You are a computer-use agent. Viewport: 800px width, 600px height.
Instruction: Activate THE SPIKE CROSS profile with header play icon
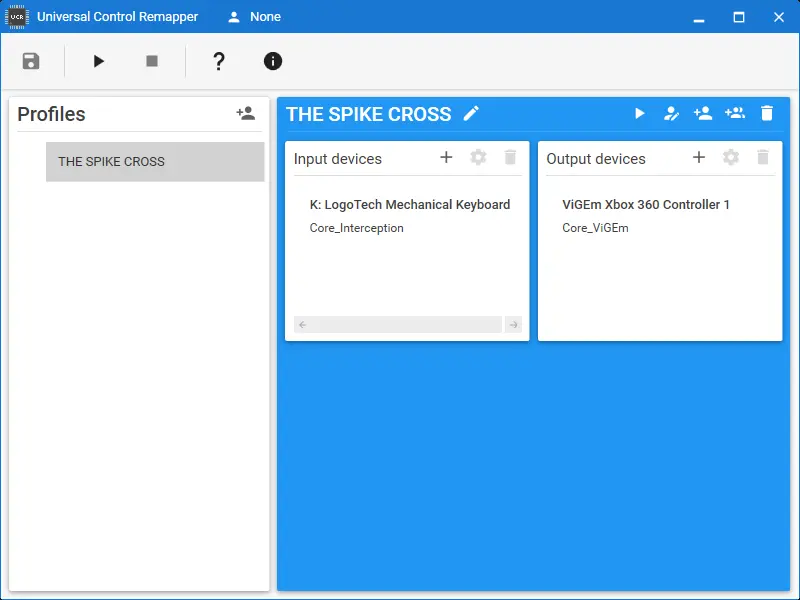(x=640, y=114)
